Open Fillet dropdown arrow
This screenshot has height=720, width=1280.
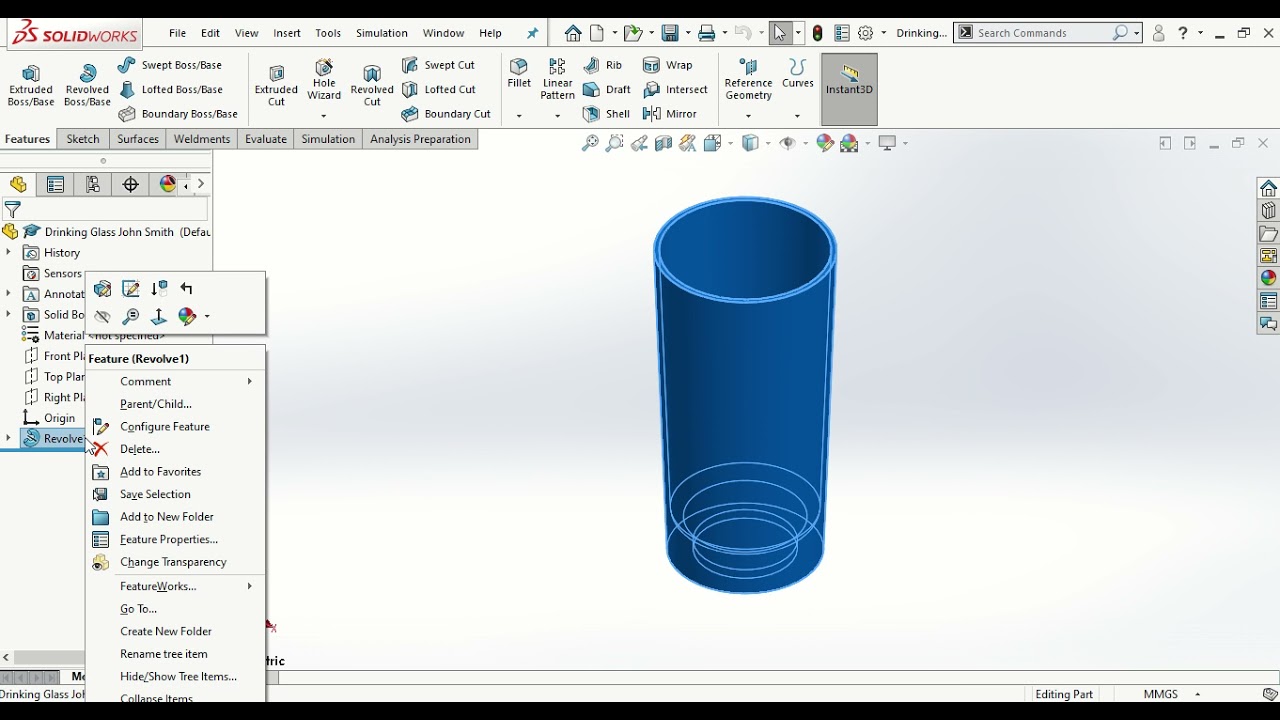click(519, 116)
